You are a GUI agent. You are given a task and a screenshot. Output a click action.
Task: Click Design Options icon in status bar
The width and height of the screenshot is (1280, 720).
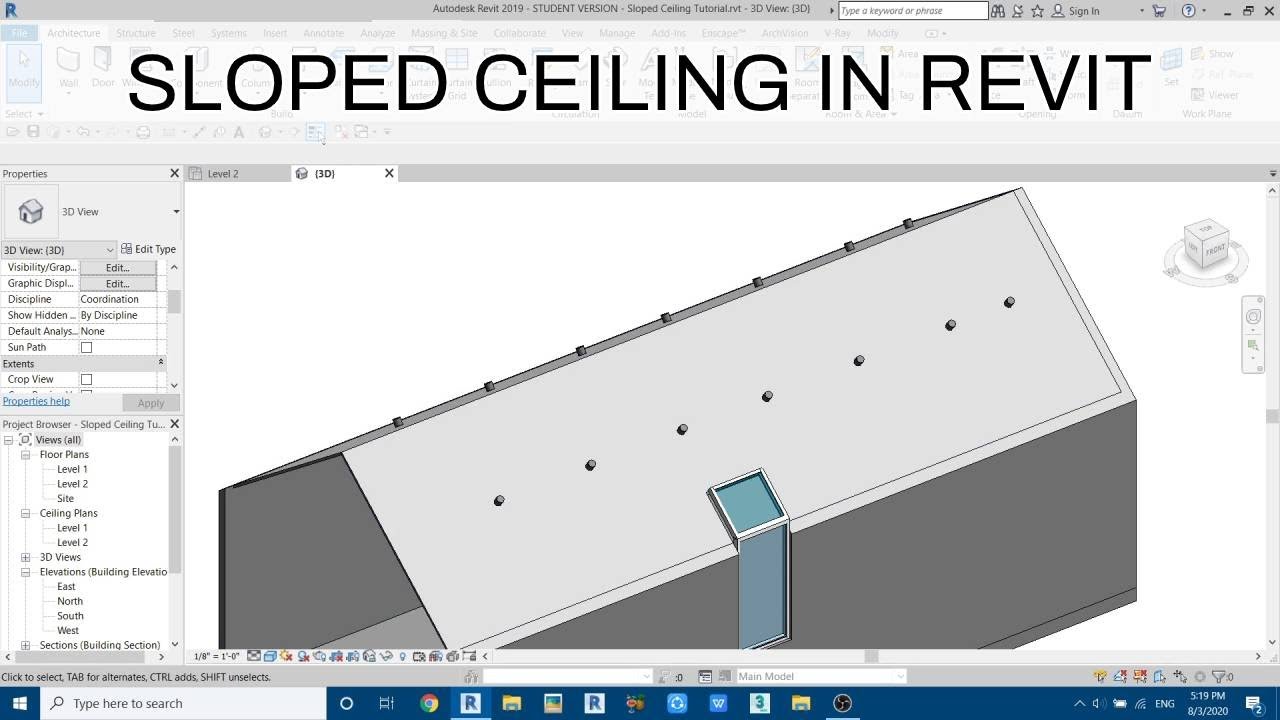click(705, 677)
